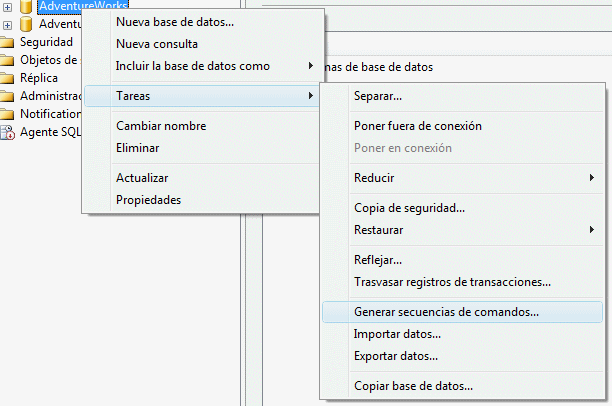Screen dimensions: 612x406
Task: Open the Tareas submenu arrow
Action: pos(311,96)
